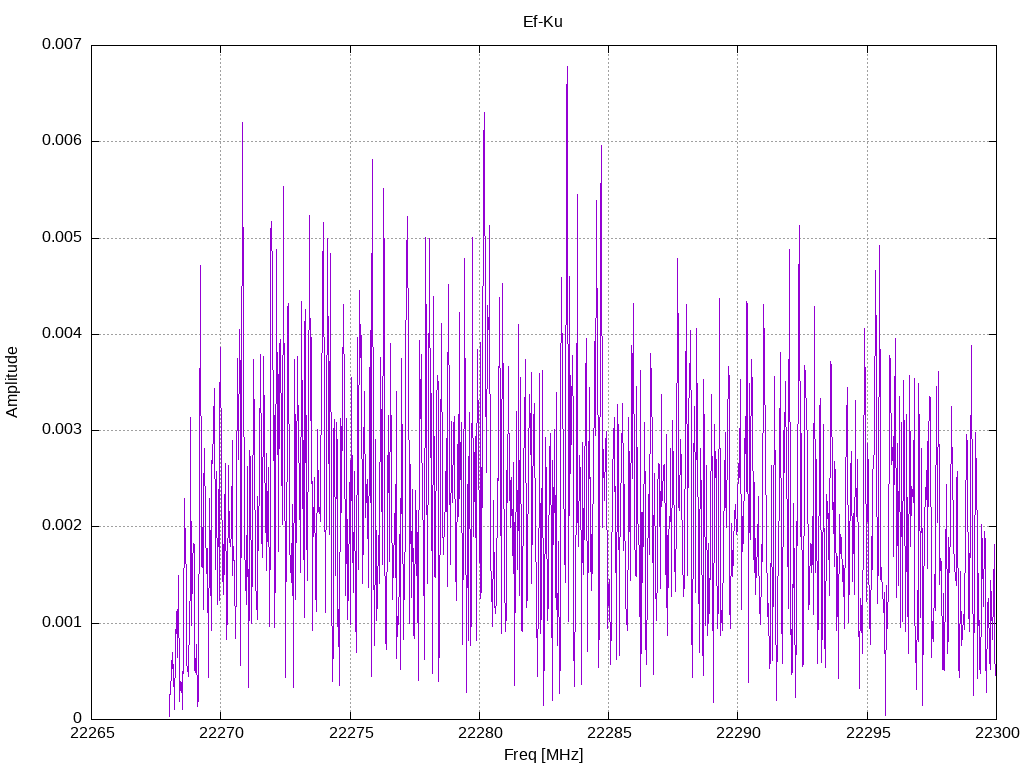Click the Ef-Ku plot title
The image size is (1024, 768).
coord(543,22)
